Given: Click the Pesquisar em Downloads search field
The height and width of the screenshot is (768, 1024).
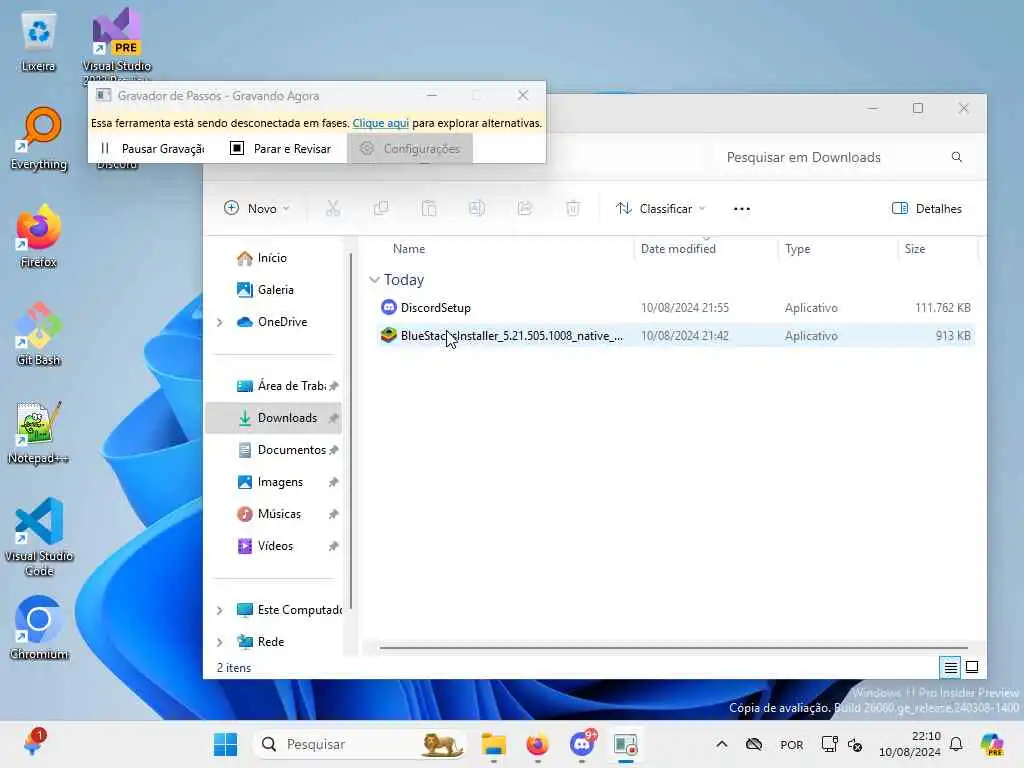Looking at the screenshot, I should point(842,157).
